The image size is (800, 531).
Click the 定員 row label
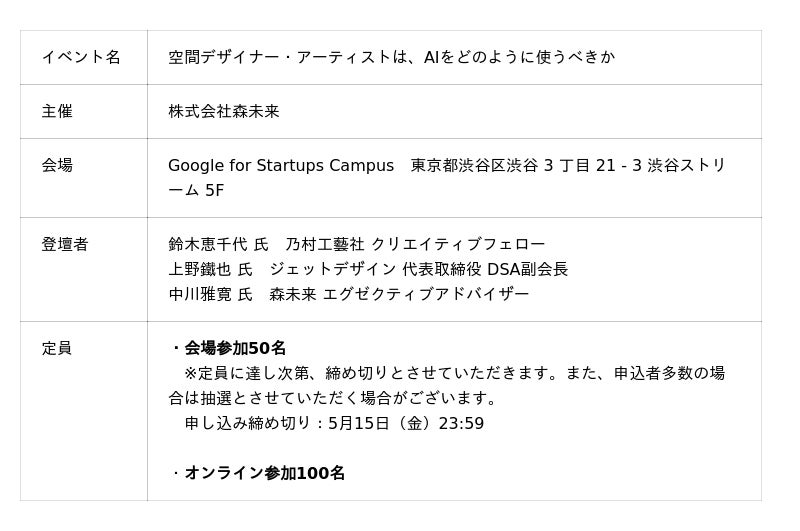tap(57, 348)
